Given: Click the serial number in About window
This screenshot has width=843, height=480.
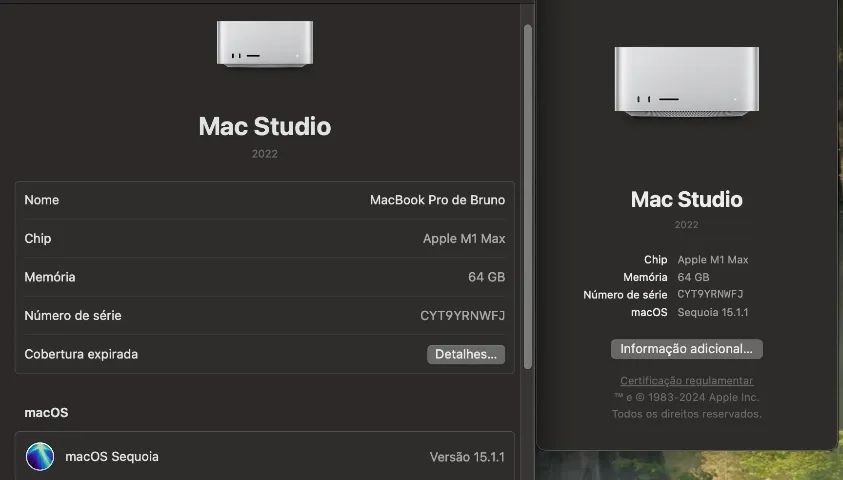Looking at the screenshot, I should (x=710, y=295).
